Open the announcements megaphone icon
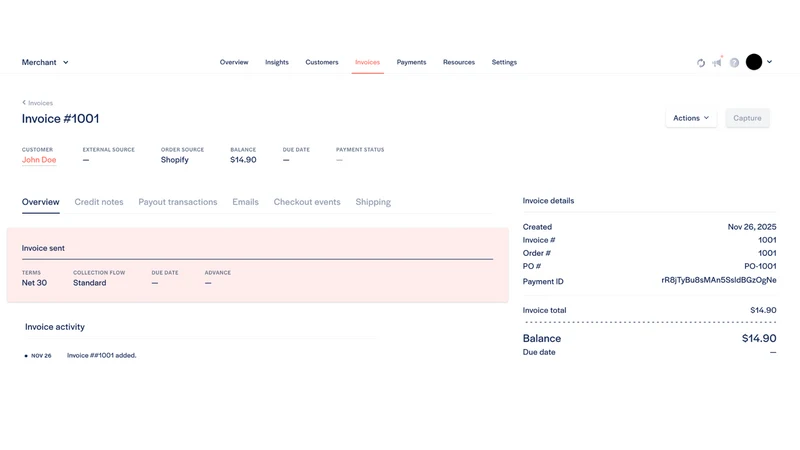800x450 pixels. [717, 62]
